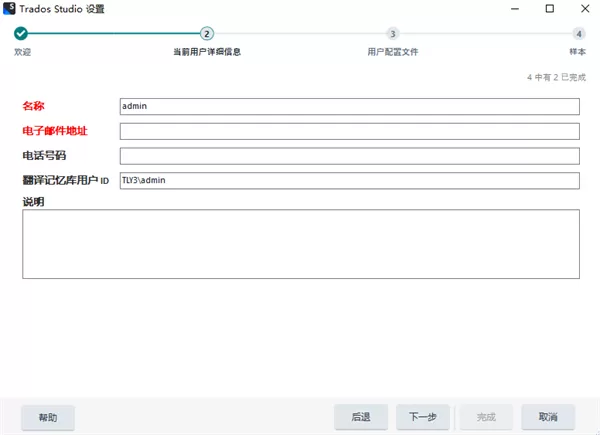Open the 当前用户详细信息 step label
Image resolution: width=600 pixels, height=435 pixels.
click(x=207, y=52)
